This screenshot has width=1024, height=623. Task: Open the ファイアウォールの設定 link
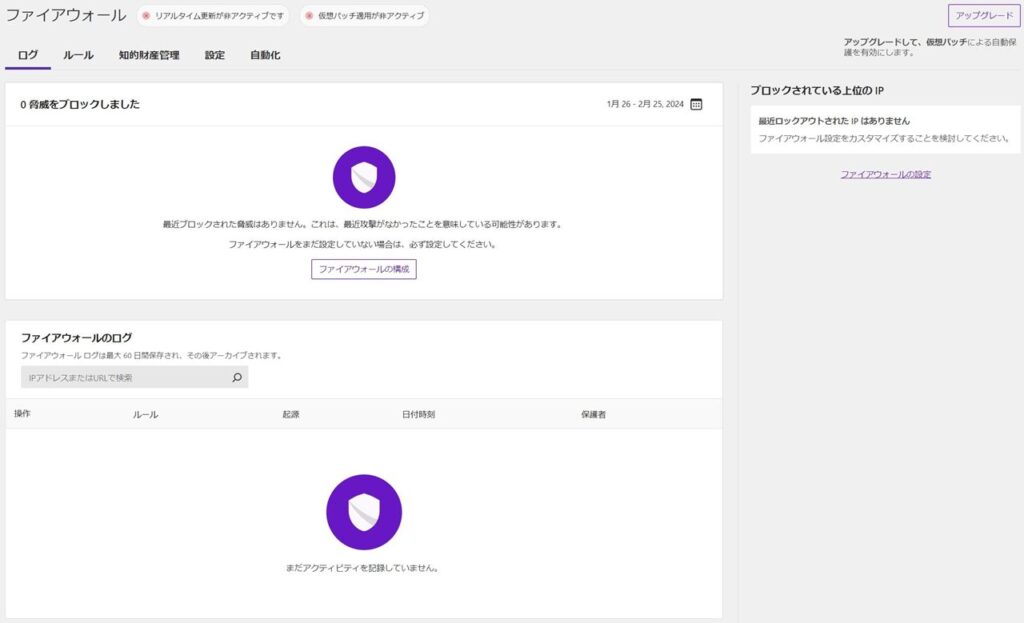(885, 174)
